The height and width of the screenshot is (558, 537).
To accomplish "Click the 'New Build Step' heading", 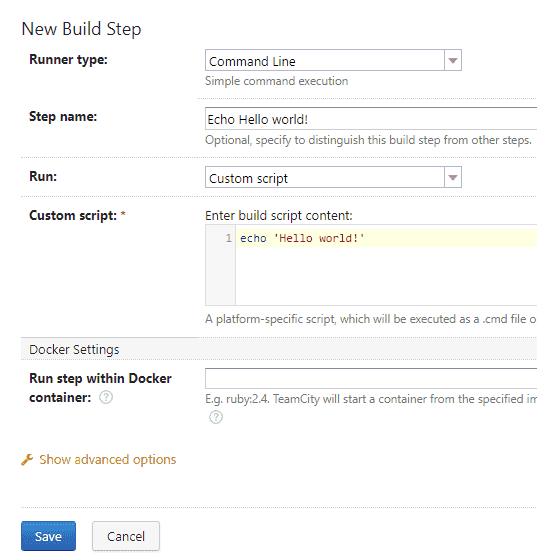I will (x=81, y=29).
